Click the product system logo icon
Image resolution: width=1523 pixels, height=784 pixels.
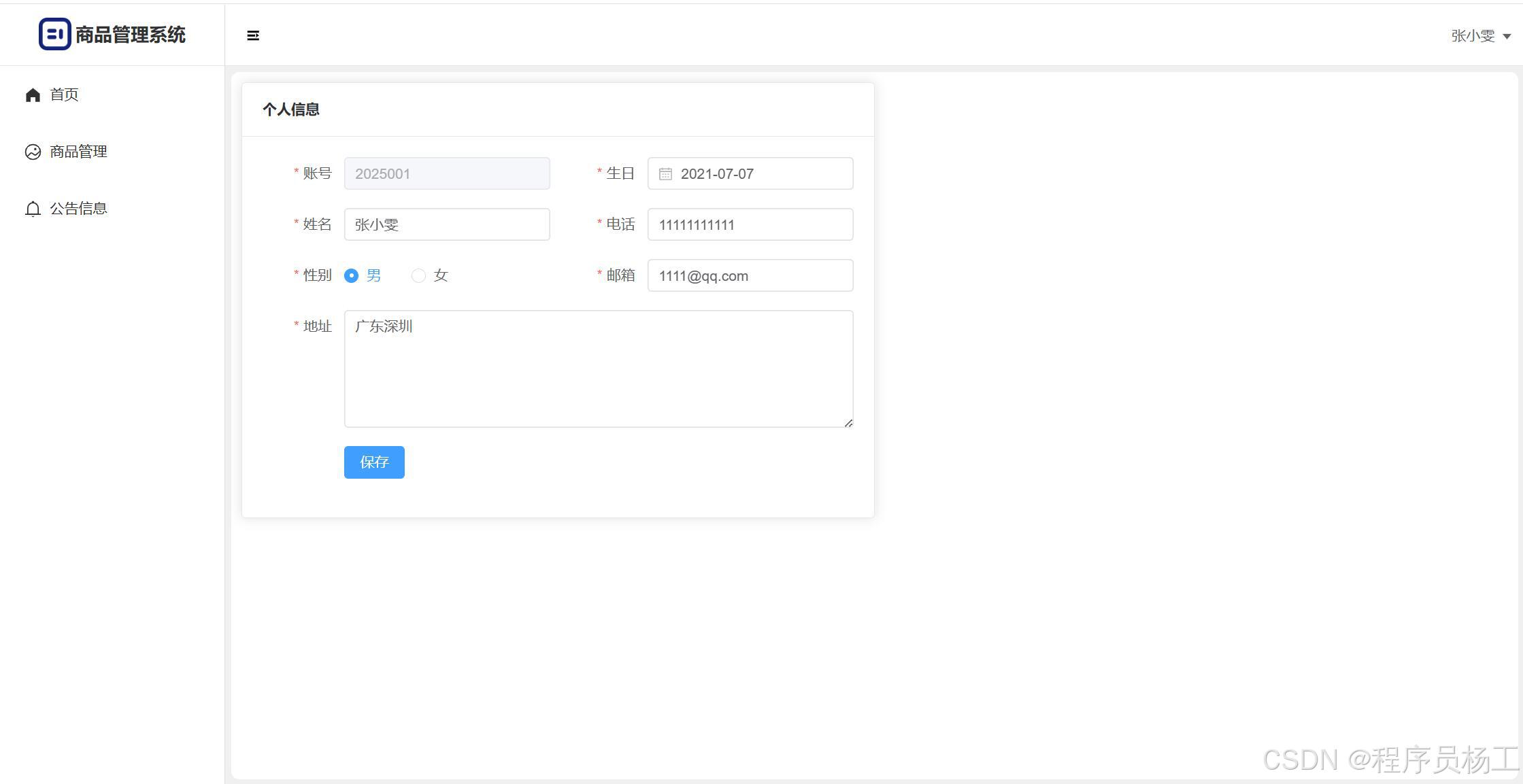tap(54, 34)
